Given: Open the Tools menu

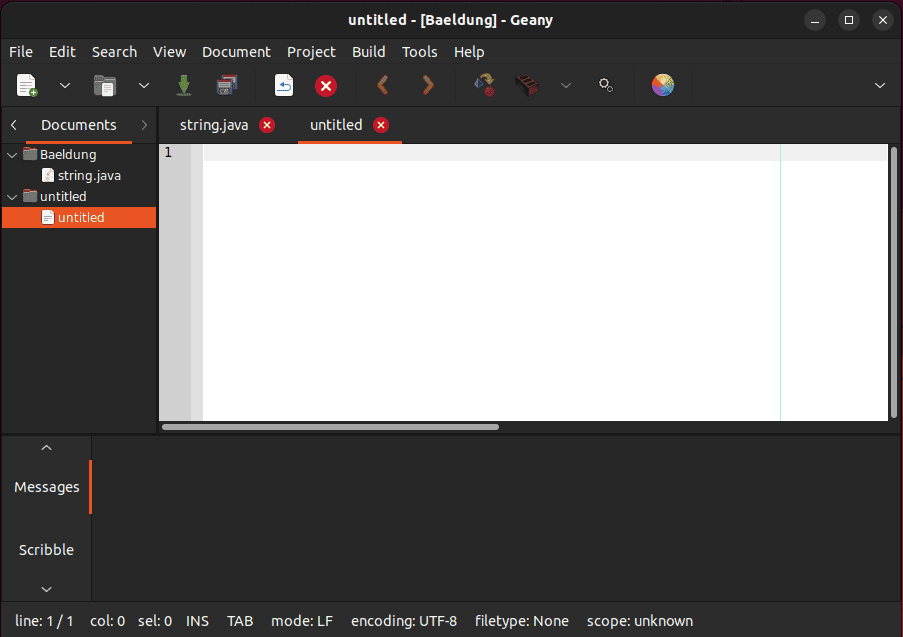Looking at the screenshot, I should point(419,52).
